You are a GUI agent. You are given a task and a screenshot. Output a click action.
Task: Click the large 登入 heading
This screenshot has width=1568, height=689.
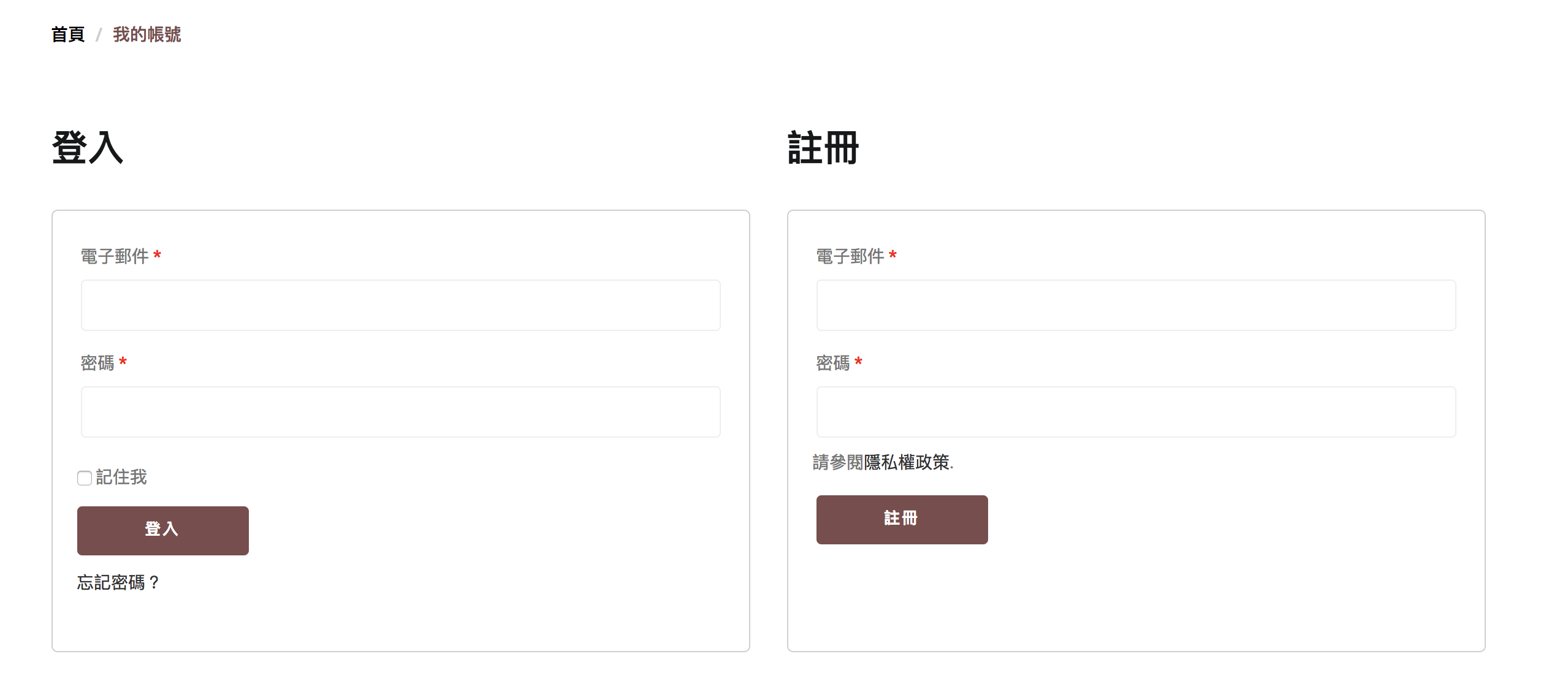(88, 148)
